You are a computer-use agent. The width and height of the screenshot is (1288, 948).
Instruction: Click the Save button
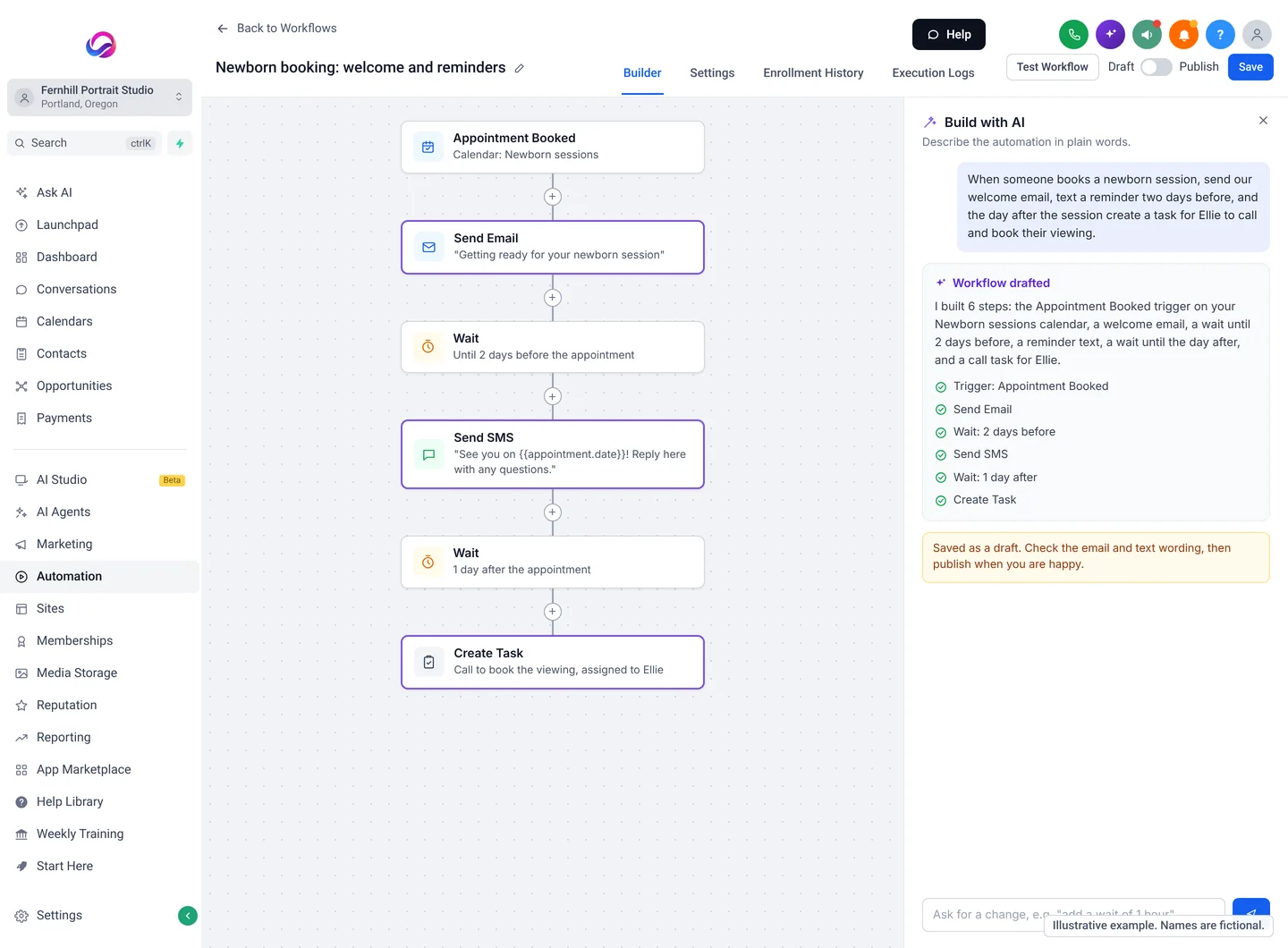coord(1250,67)
